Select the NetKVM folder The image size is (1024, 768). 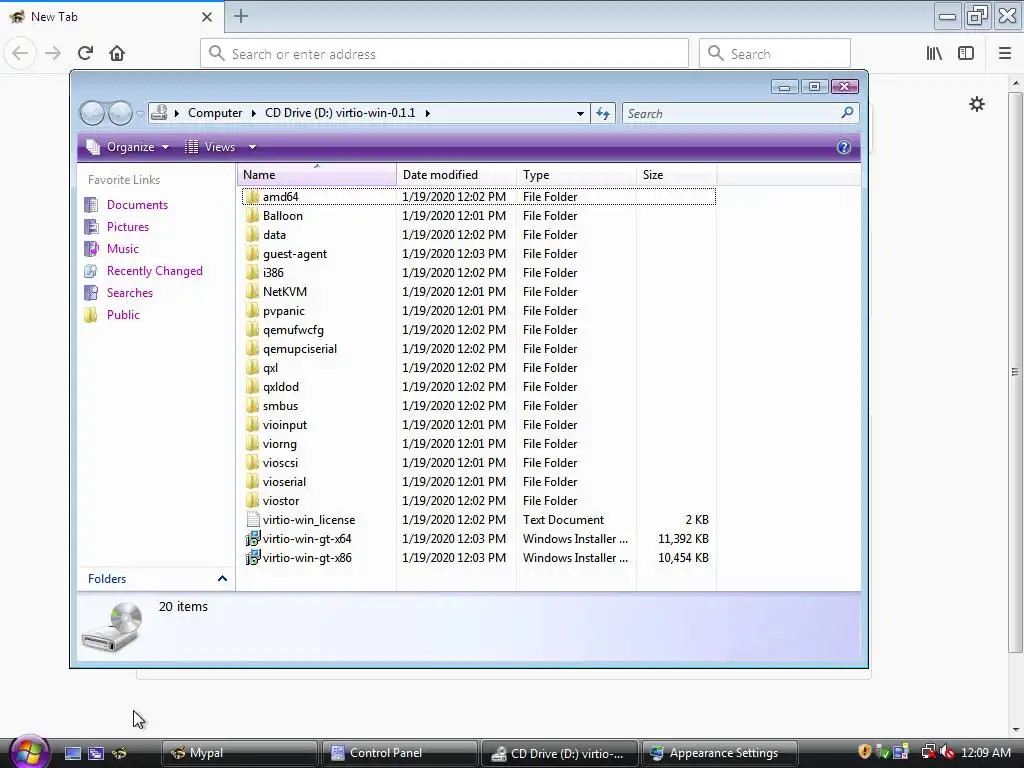(x=285, y=292)
